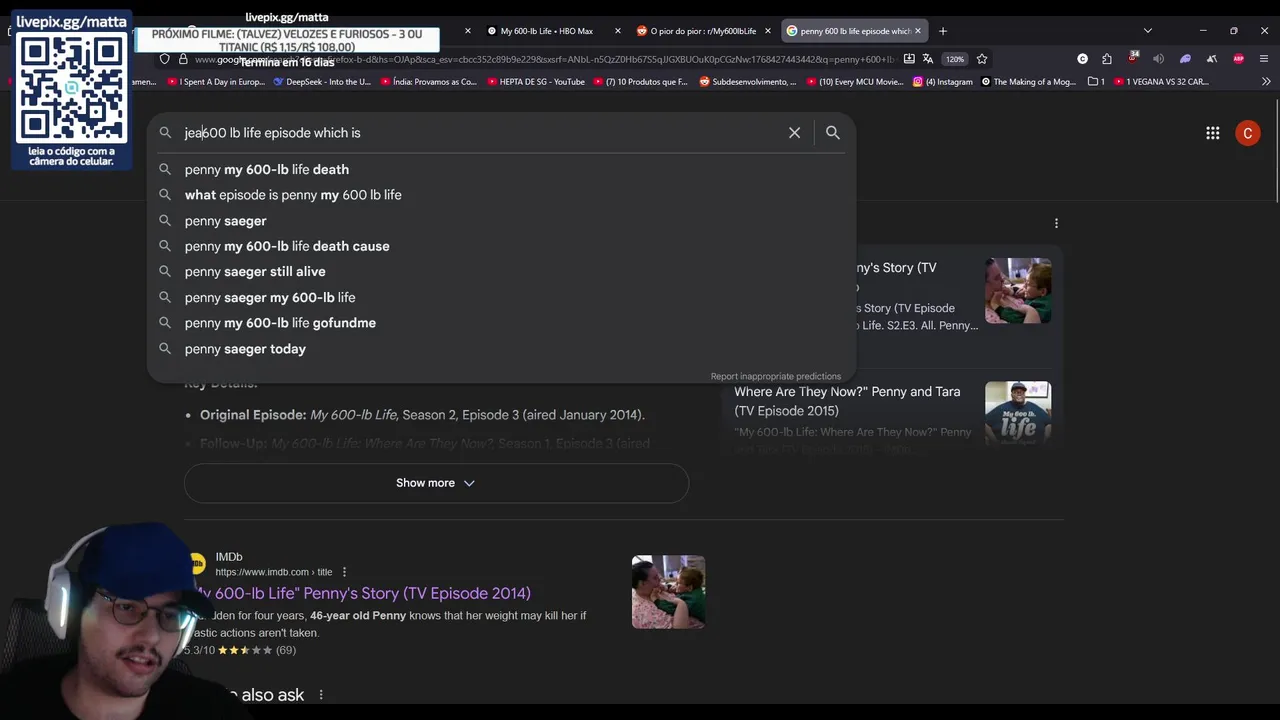
Task: Click the white circular 'C' toolbar extension
Action: coord(1082,59)
